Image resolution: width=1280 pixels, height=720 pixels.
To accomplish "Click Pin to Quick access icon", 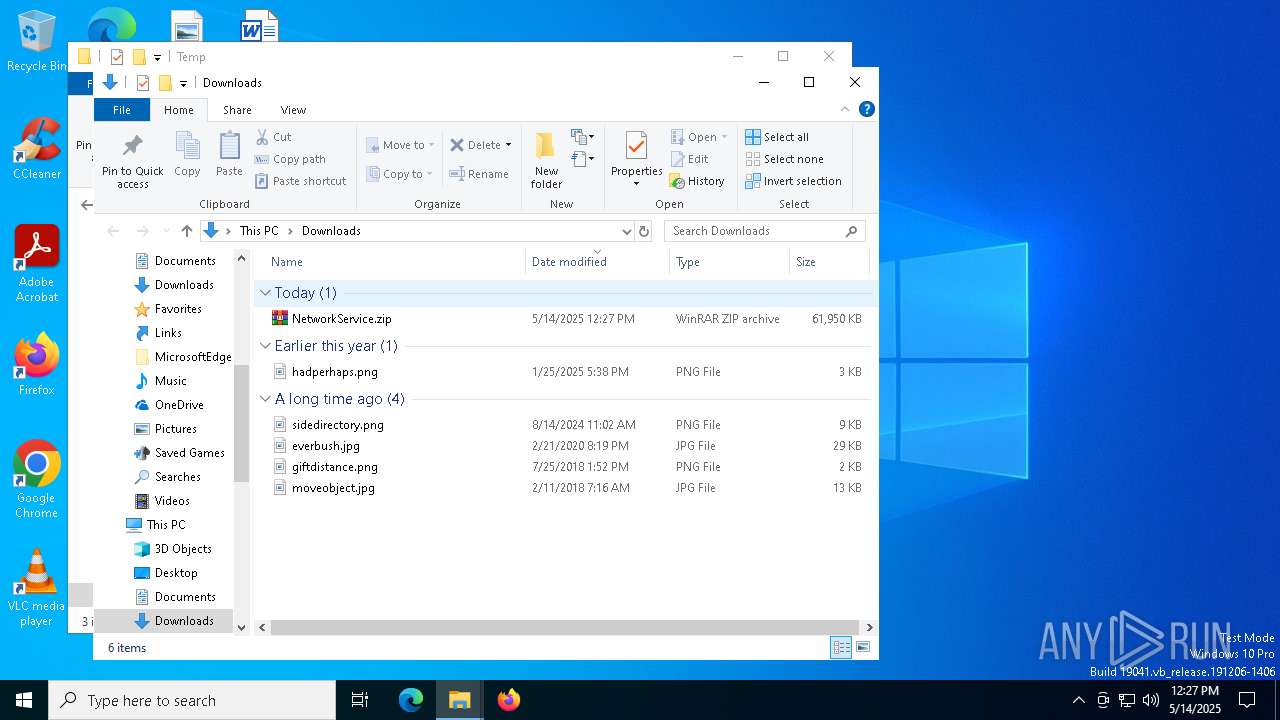I will 132,148.
